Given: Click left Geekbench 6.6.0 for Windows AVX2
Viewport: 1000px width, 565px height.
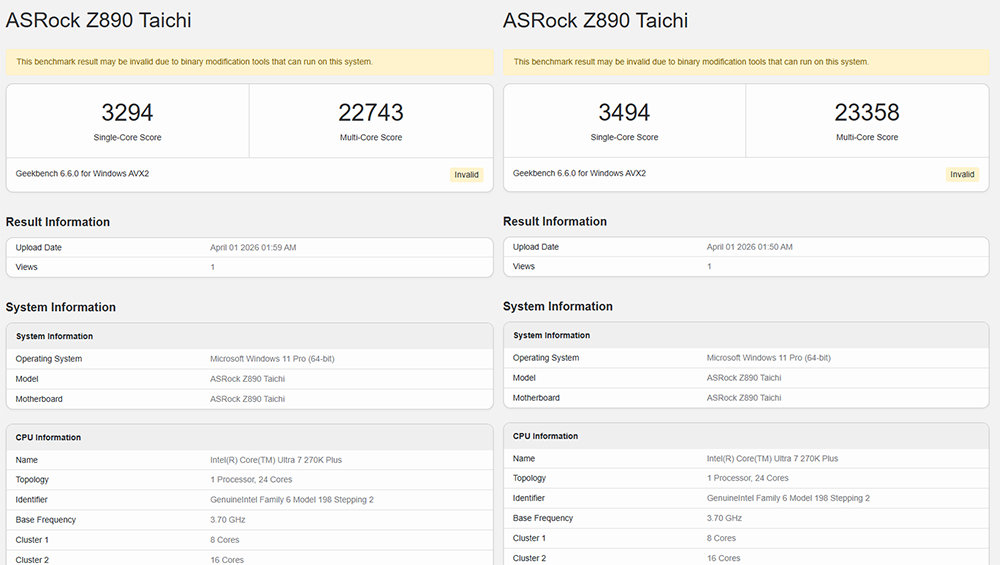Looking at the screenshot, I should 82,173.
